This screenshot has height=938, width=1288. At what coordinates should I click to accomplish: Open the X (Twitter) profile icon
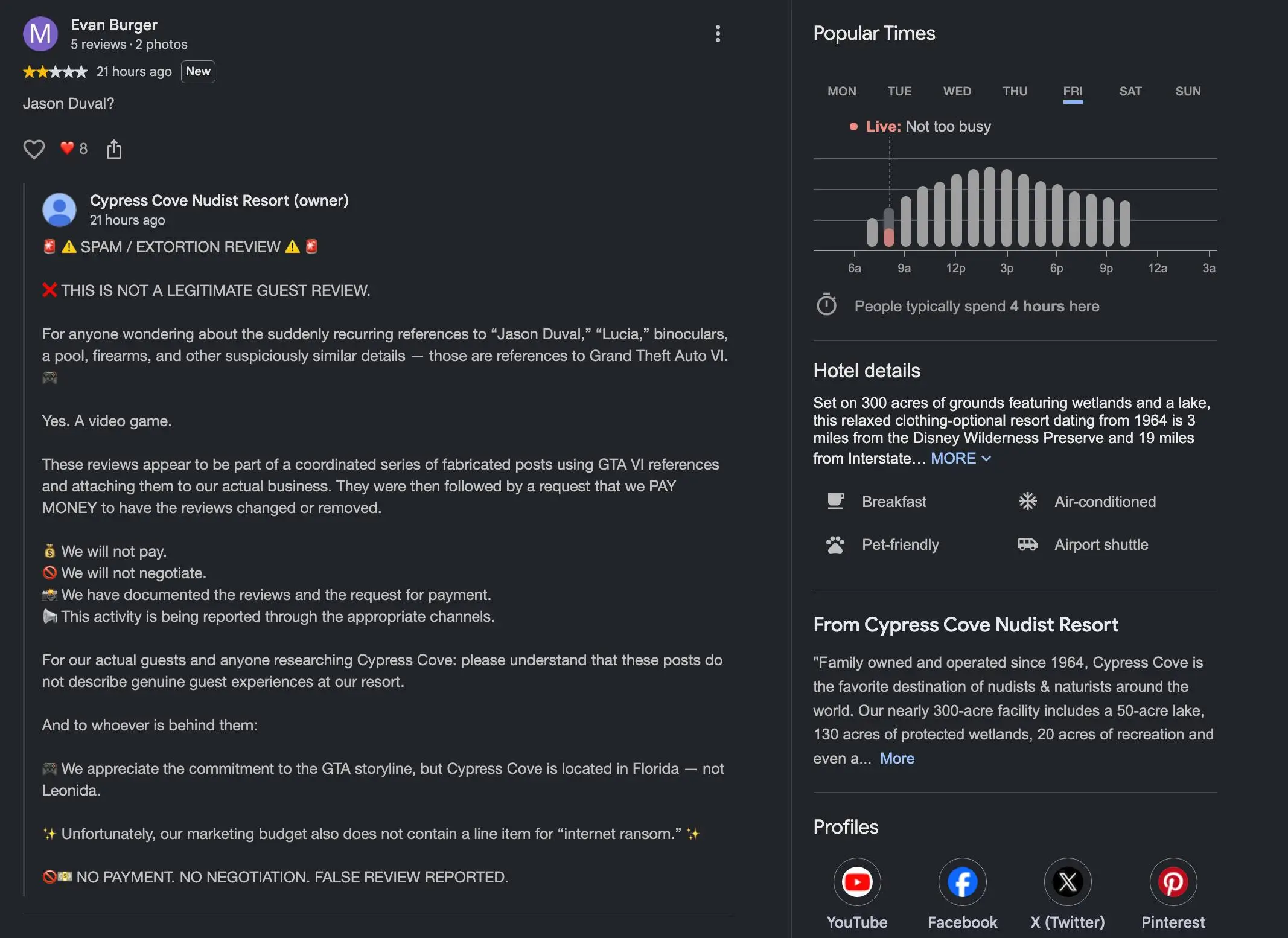coord(1068,882)
